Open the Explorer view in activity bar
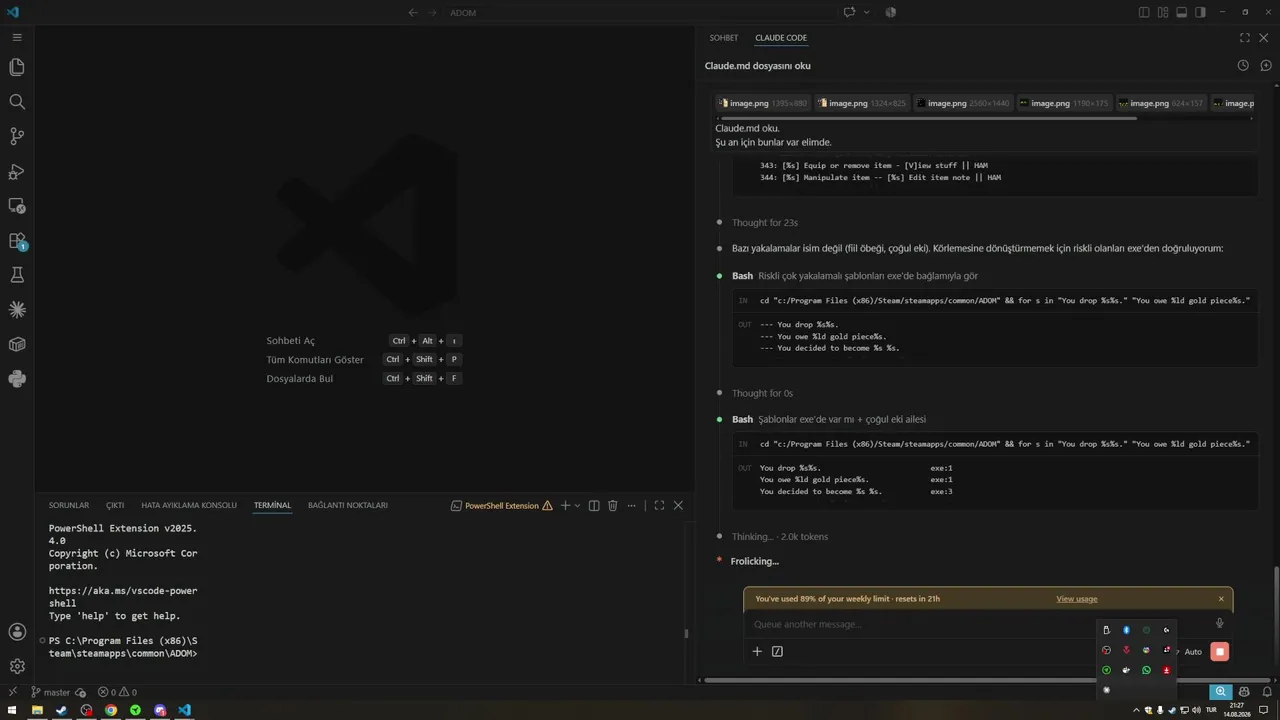This screenshot has height=720, width=1280. pyautogui.click(x=17, y=67)
